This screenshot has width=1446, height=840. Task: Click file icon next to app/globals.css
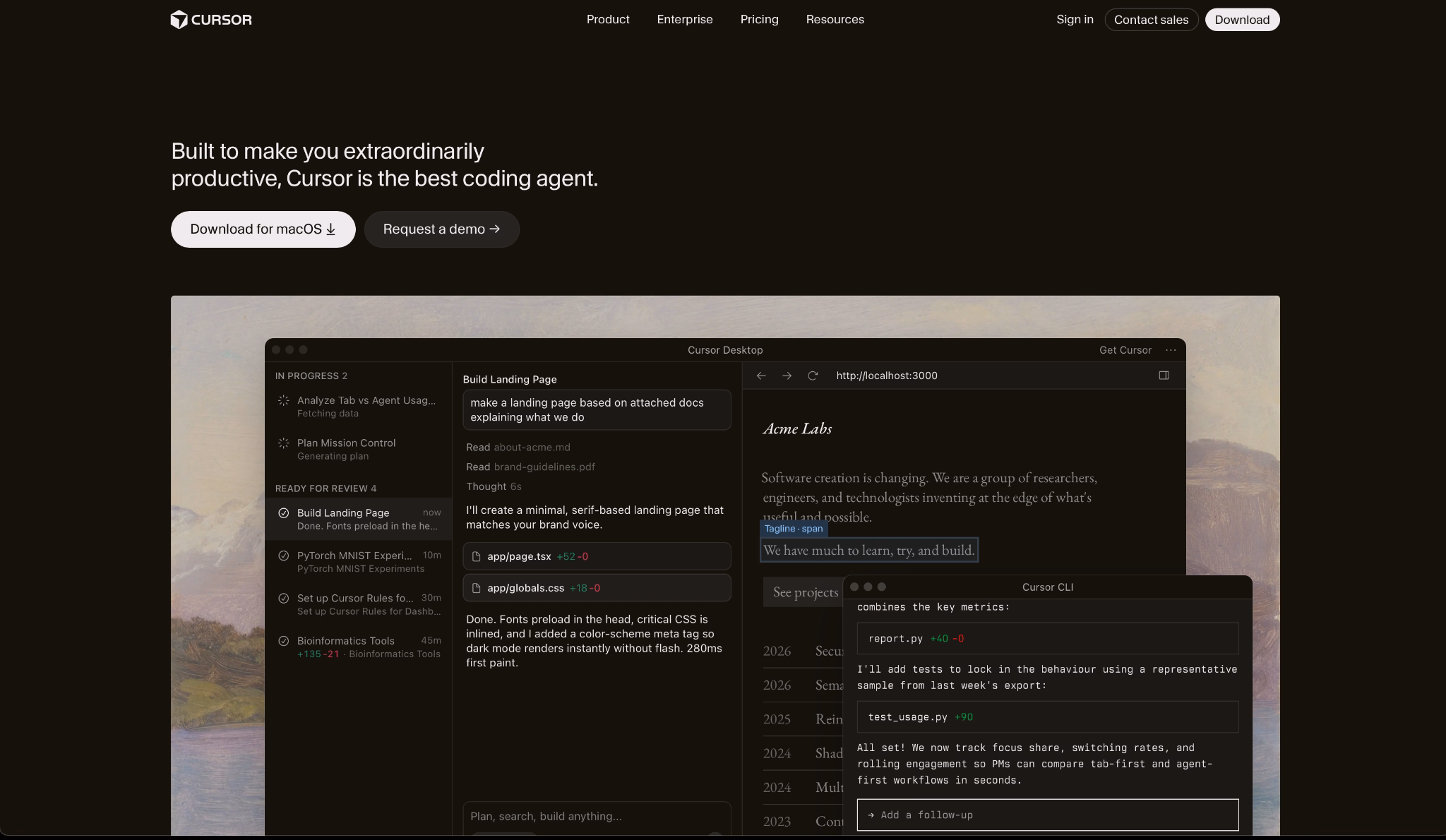coord(476,588)
